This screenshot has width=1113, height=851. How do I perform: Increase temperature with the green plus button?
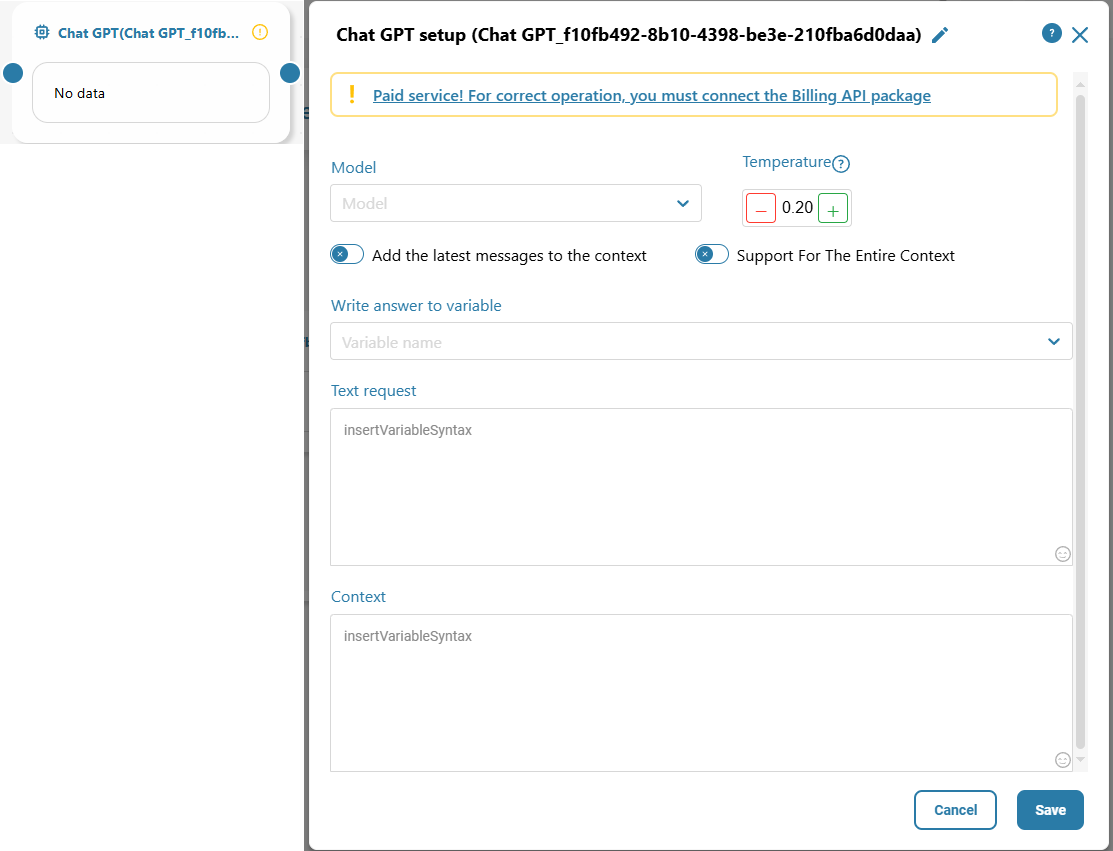[x=833, y=209]
